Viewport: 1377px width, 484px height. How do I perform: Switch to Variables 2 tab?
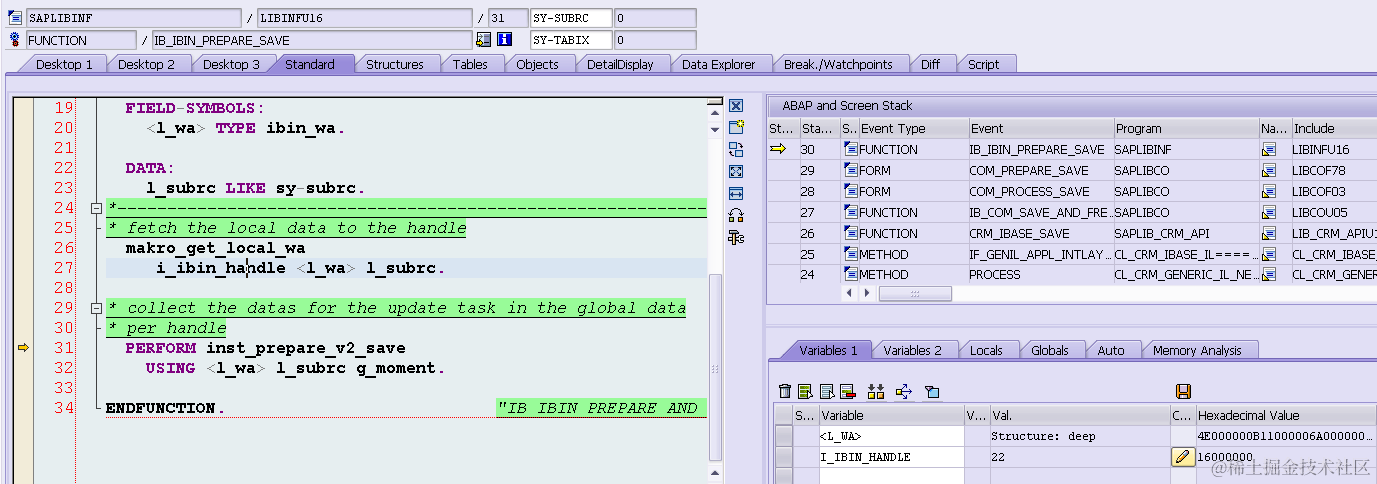(912, 350)
